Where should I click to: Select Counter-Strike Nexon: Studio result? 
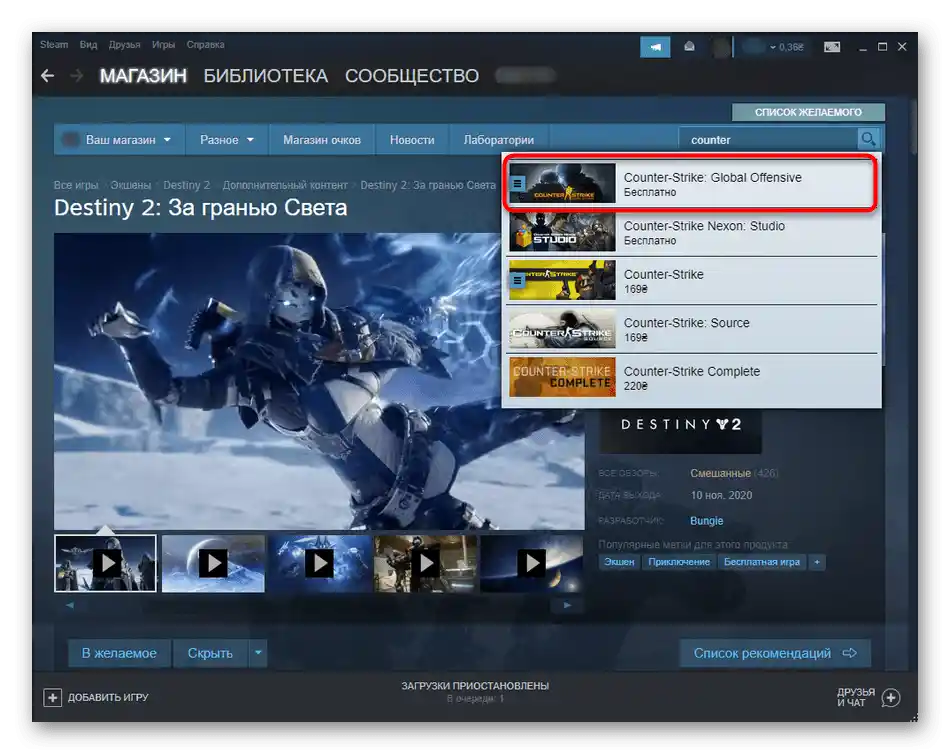coord(693,233)
